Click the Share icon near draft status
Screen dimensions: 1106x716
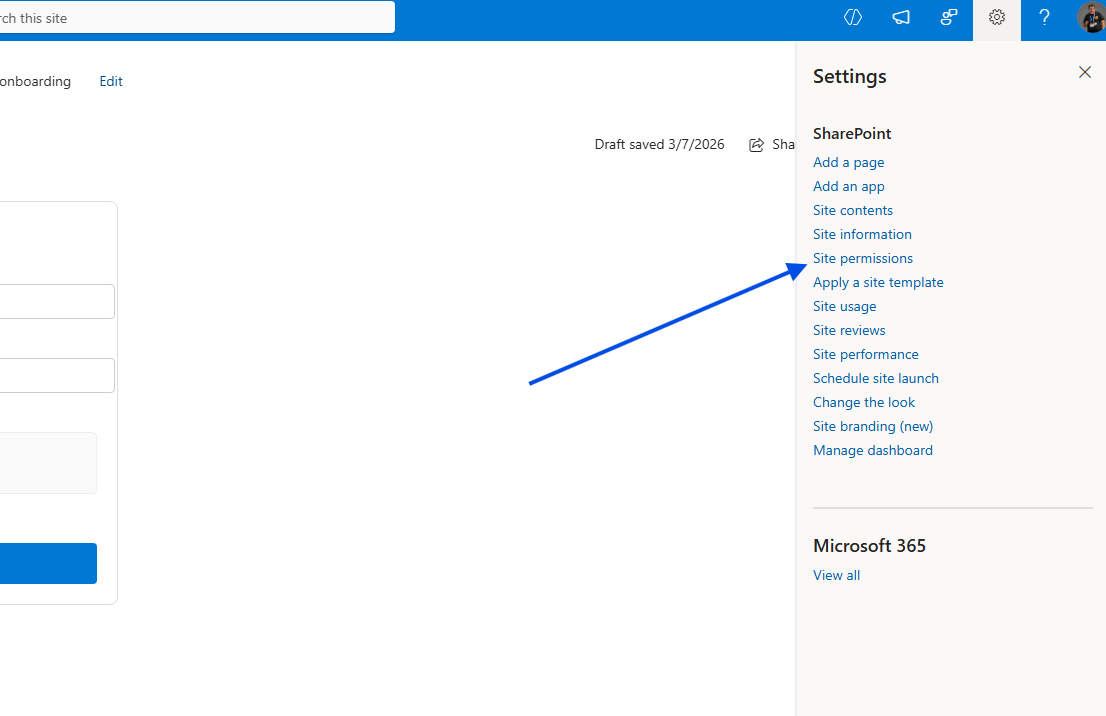click(x=757, y=145)
